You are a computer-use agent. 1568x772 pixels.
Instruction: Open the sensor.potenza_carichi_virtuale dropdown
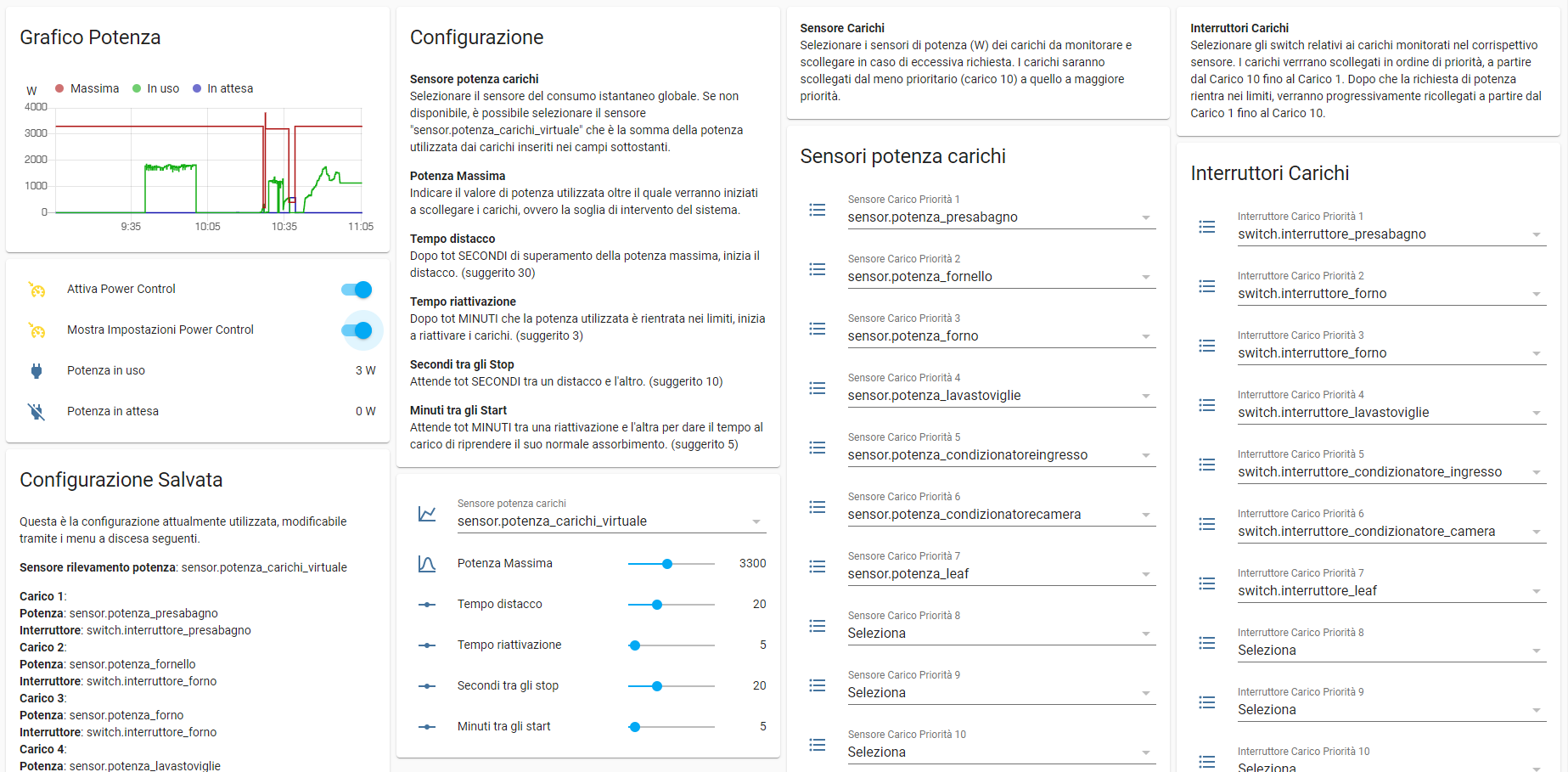755,521
